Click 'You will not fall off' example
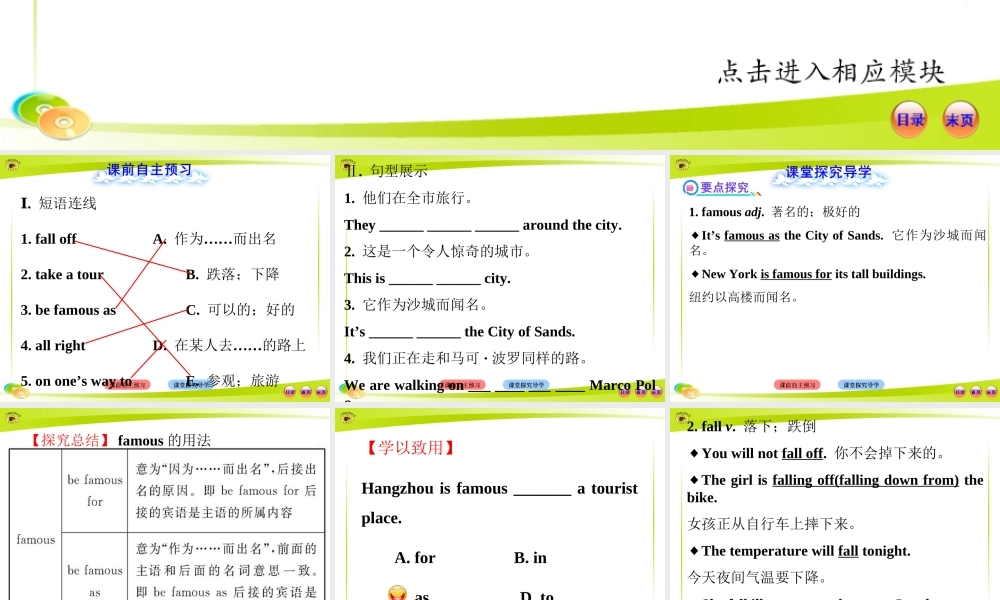 [x=817, y=453]
